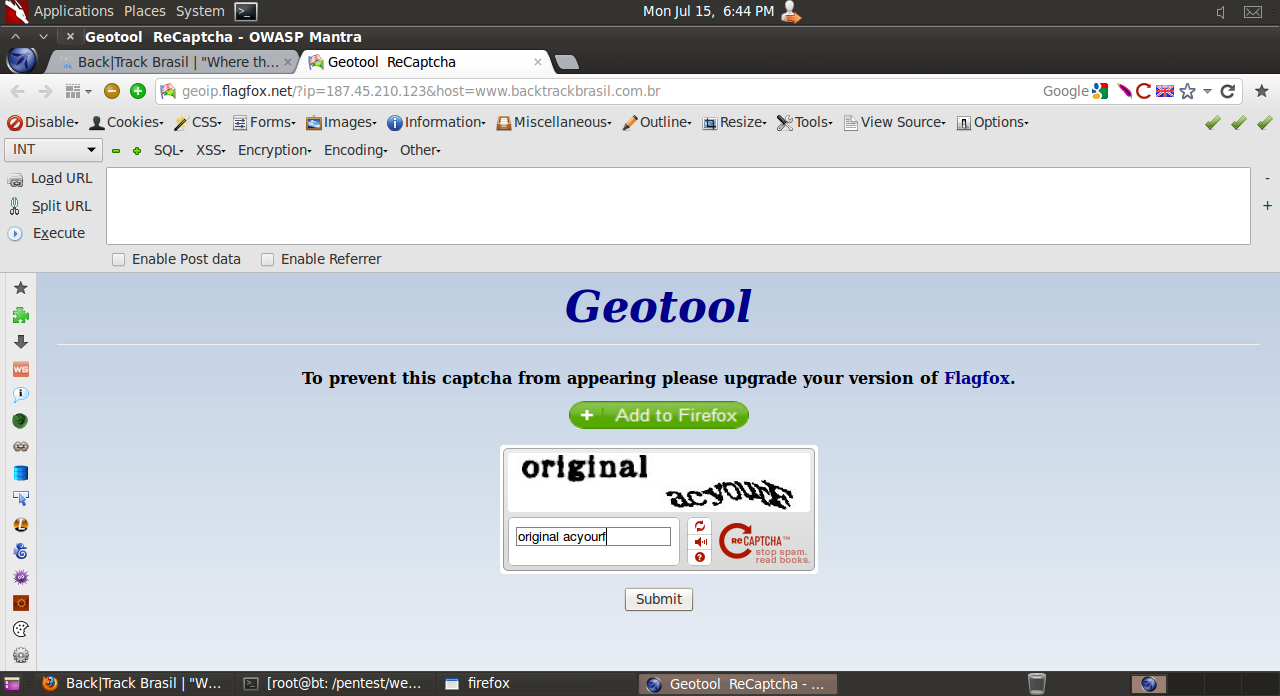Click Split URL in HackBar
1280x696 pixels.
click(x=50, y=206)
